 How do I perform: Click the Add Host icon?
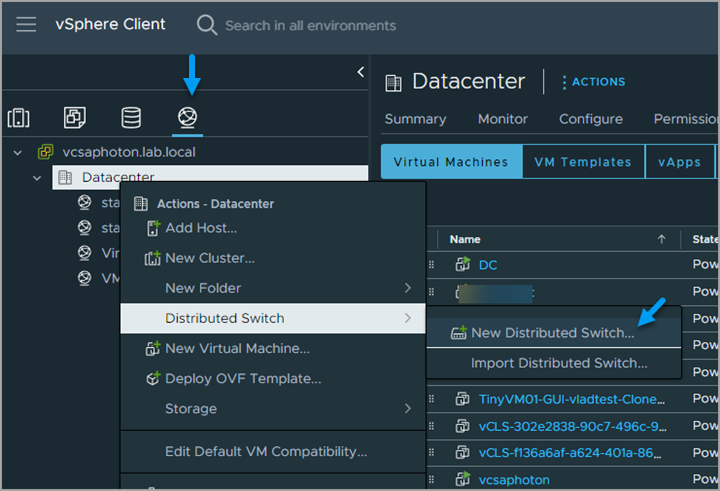click(x=153, y=228)
